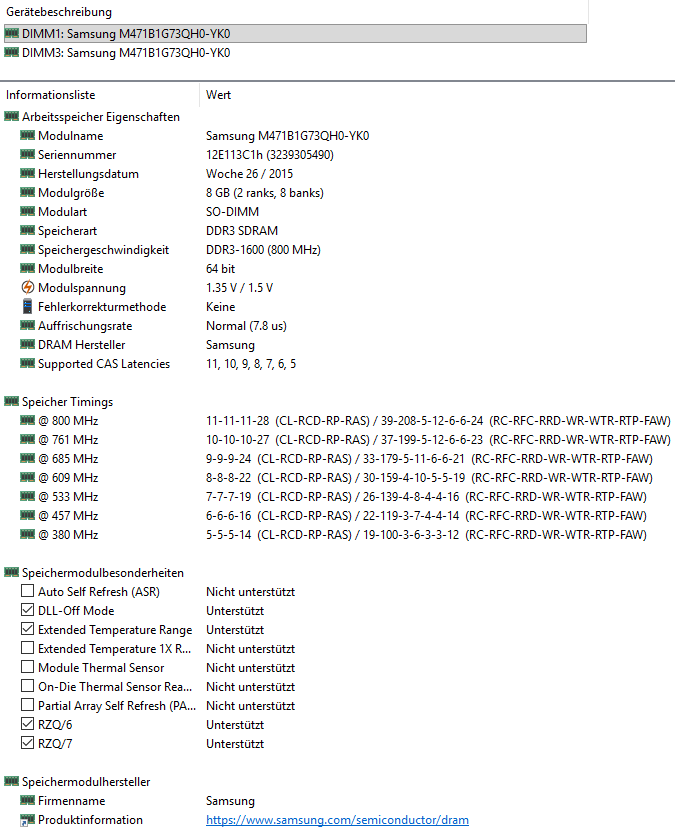Click the Speicher Timings section icon
The height and width of the screenshot is (831, 675).
[x=12, y=402]
